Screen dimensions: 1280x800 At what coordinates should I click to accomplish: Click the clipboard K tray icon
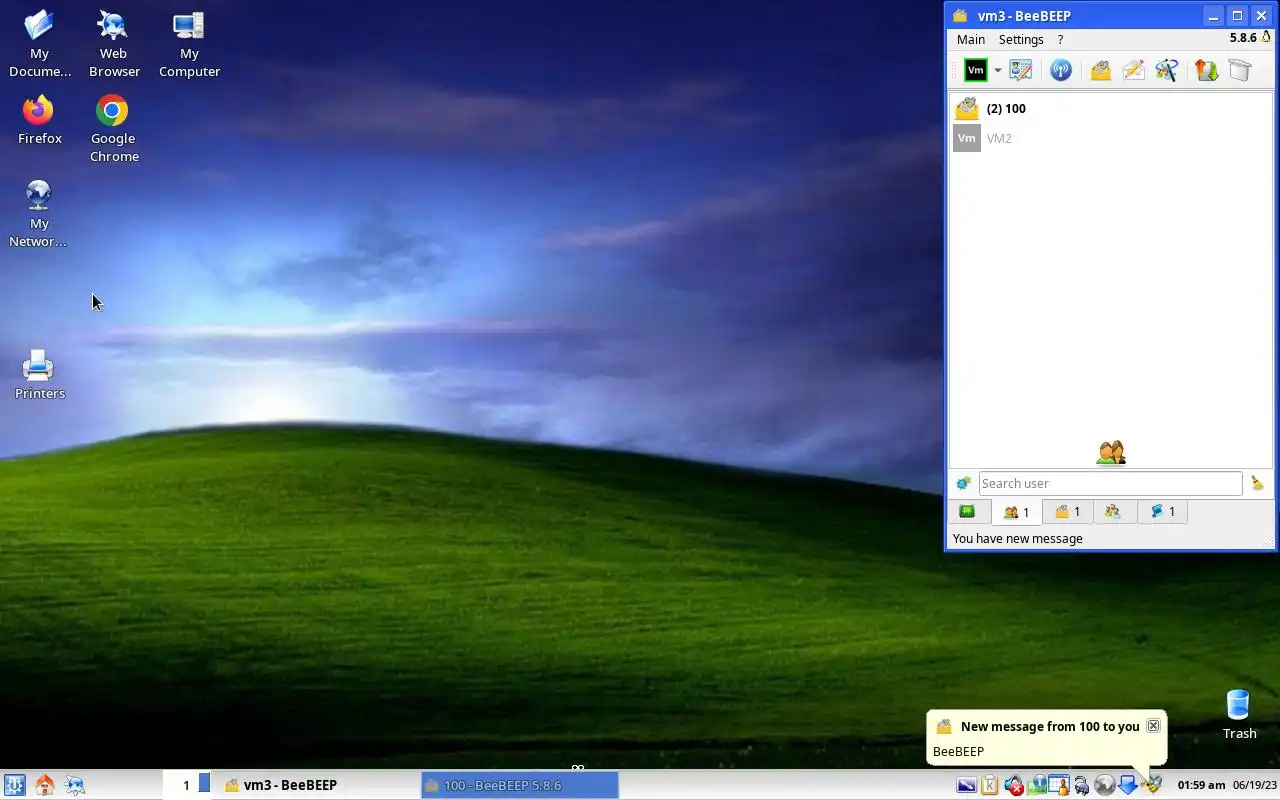[x=990, y=785]
